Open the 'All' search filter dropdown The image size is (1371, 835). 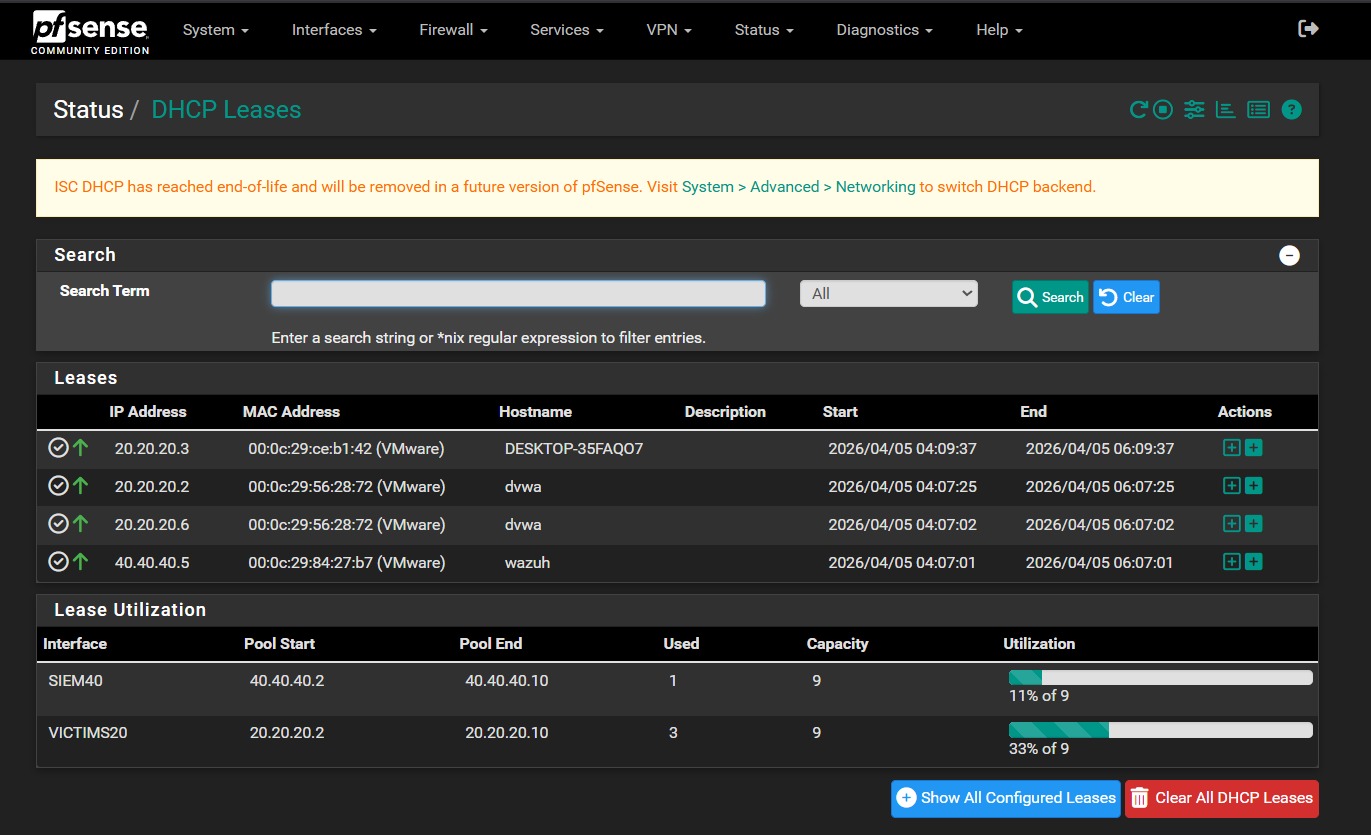pyautogui.click(x=888, y=293)
